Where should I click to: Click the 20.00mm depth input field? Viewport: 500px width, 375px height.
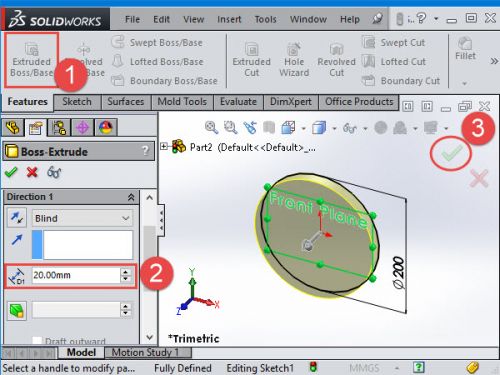point(75,275)
